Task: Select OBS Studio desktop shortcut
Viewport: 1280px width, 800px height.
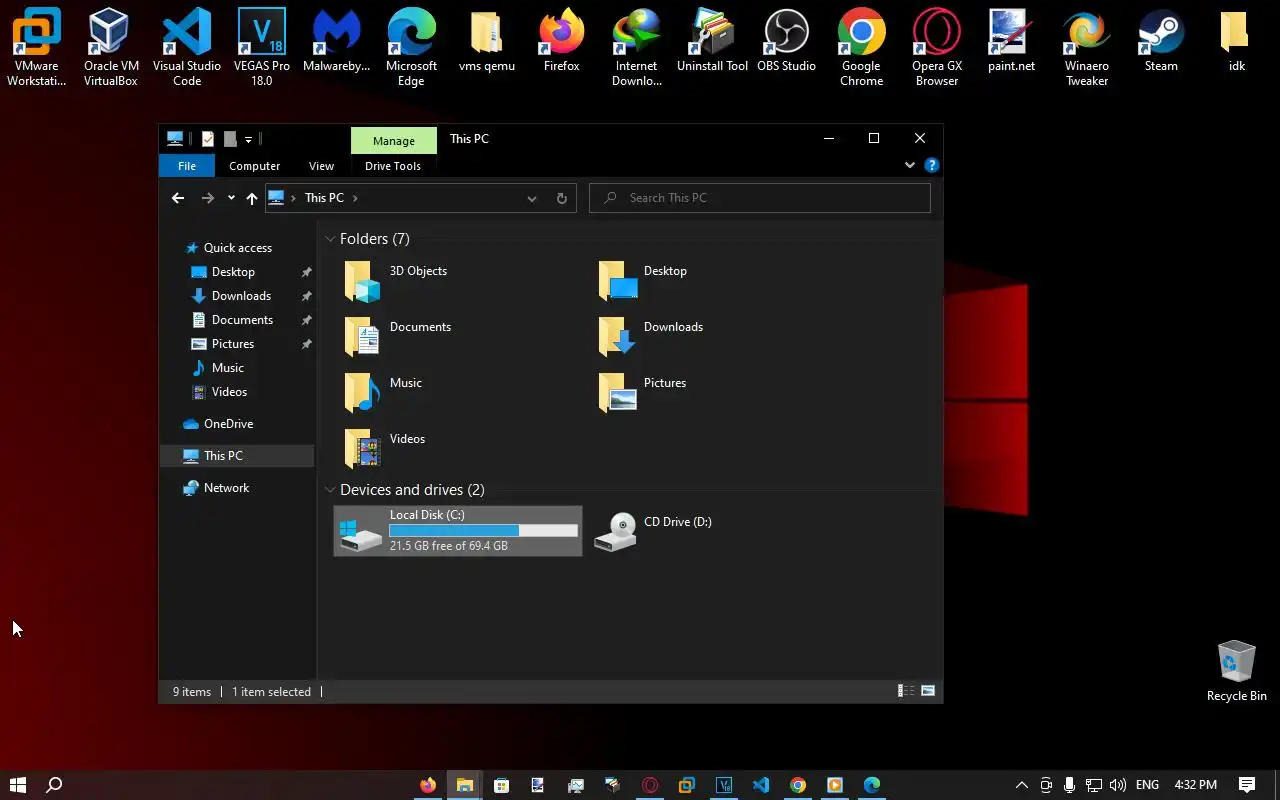Action: (x=786, y=40)
